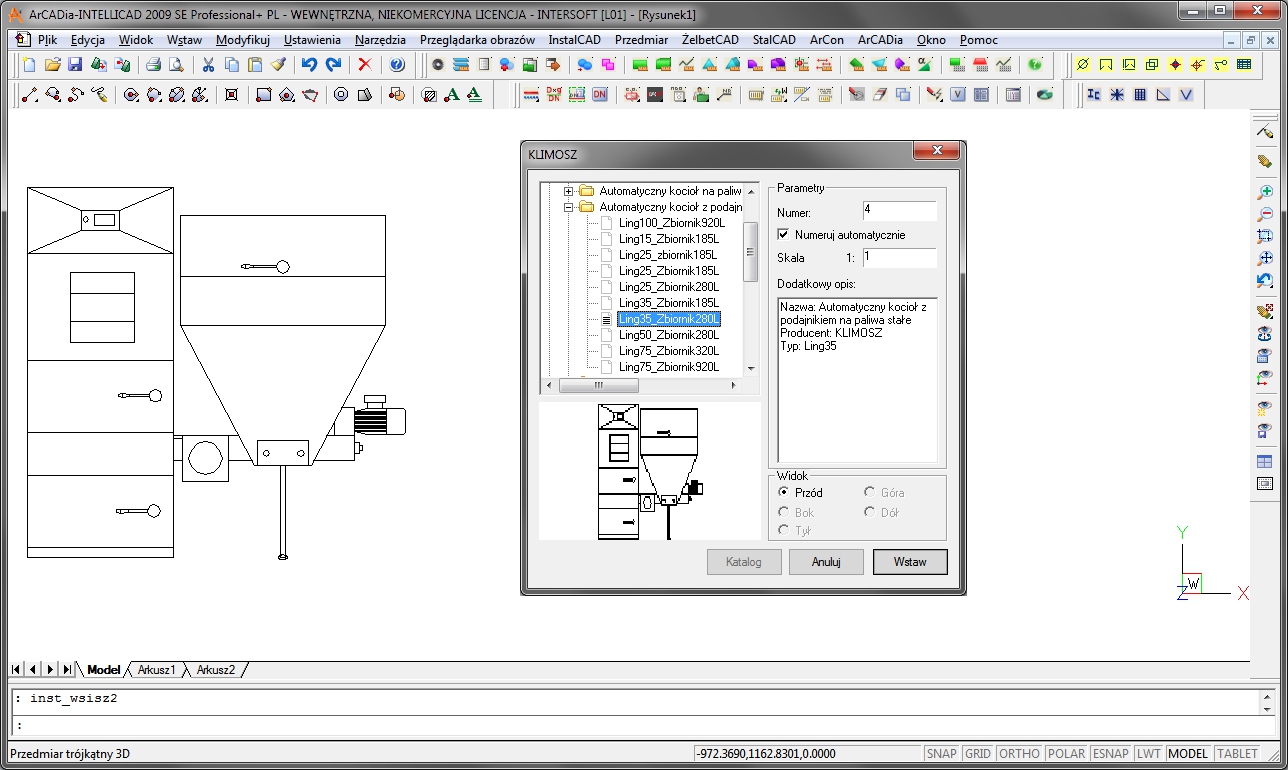
Task: Select Przód view radio button
Action: [784, 492]
